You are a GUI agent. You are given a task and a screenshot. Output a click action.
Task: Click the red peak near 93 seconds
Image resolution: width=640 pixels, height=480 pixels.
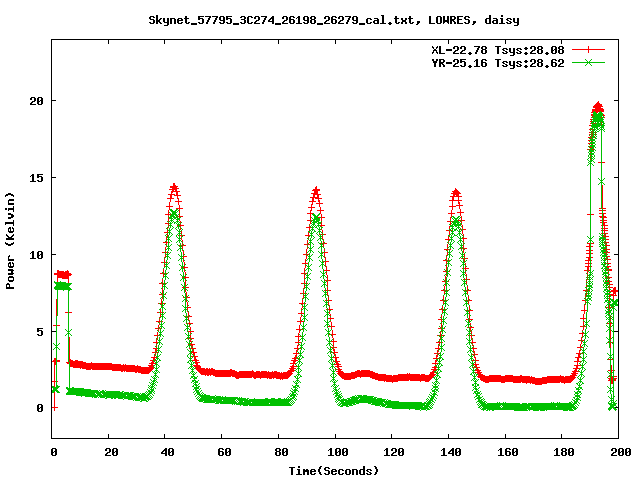tap(316, 191)
